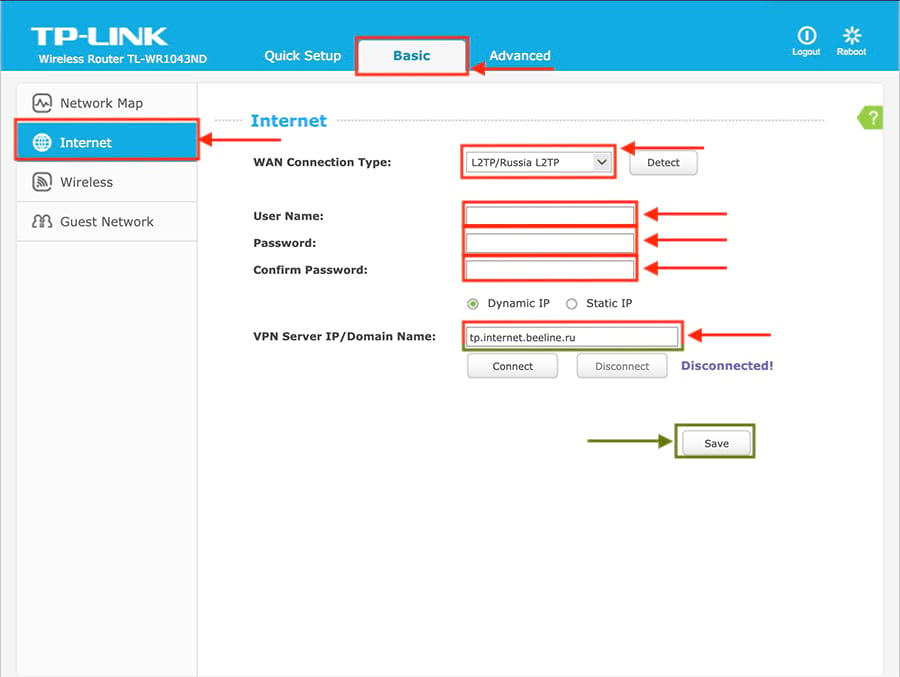Open the WAN Connection Type dropdown
Viewport: 900px width, 677px height.
tap(538, 163)
